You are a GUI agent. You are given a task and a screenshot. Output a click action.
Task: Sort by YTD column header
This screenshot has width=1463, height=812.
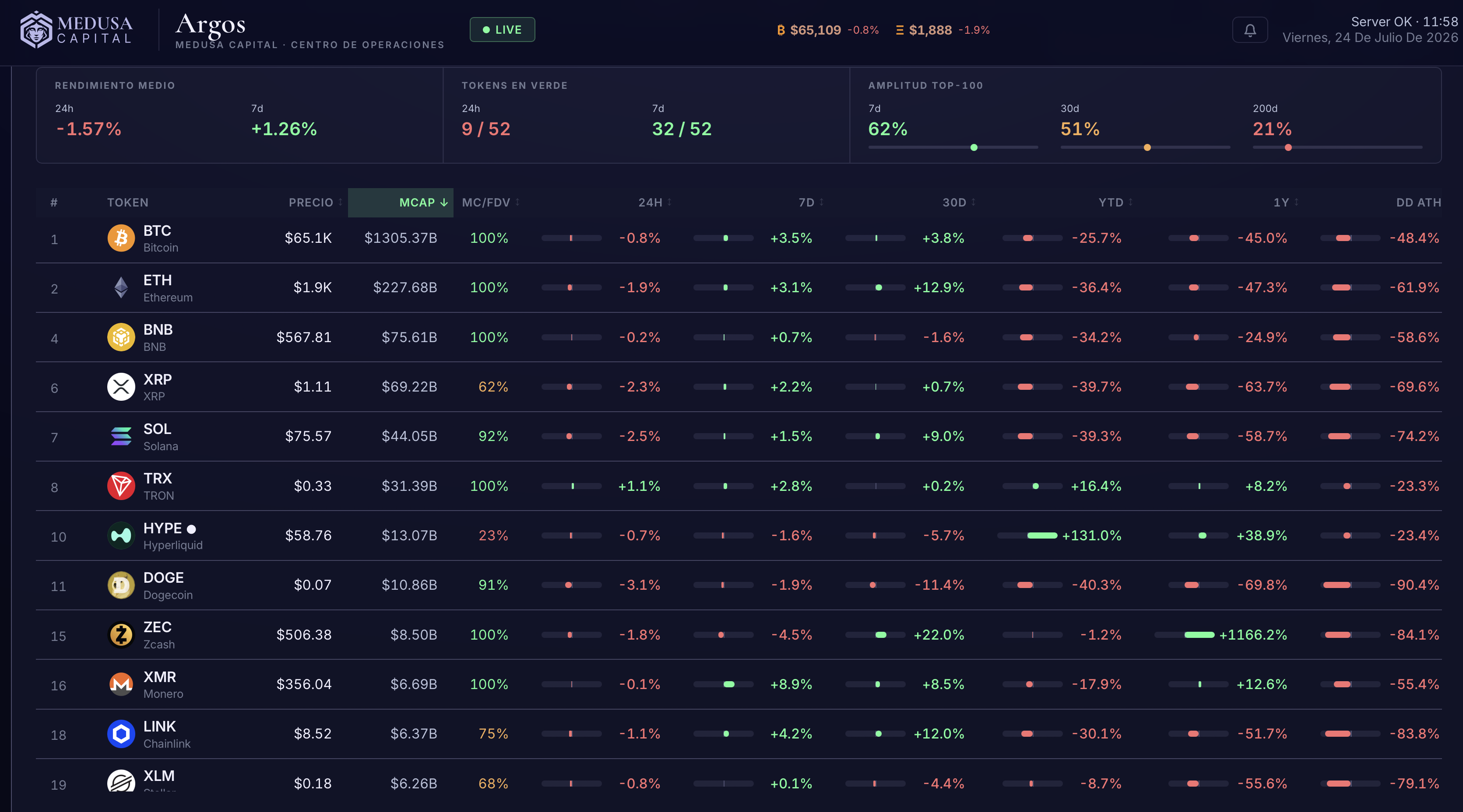click(1115, 203)
